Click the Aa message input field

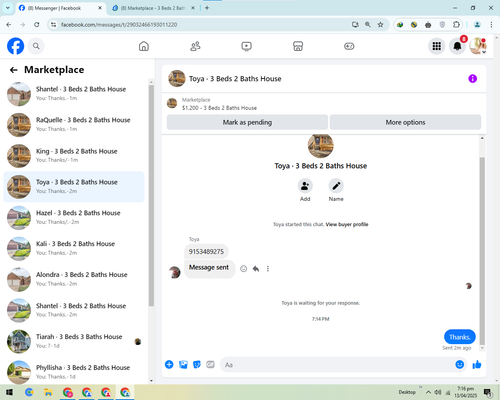coord(337,365)
